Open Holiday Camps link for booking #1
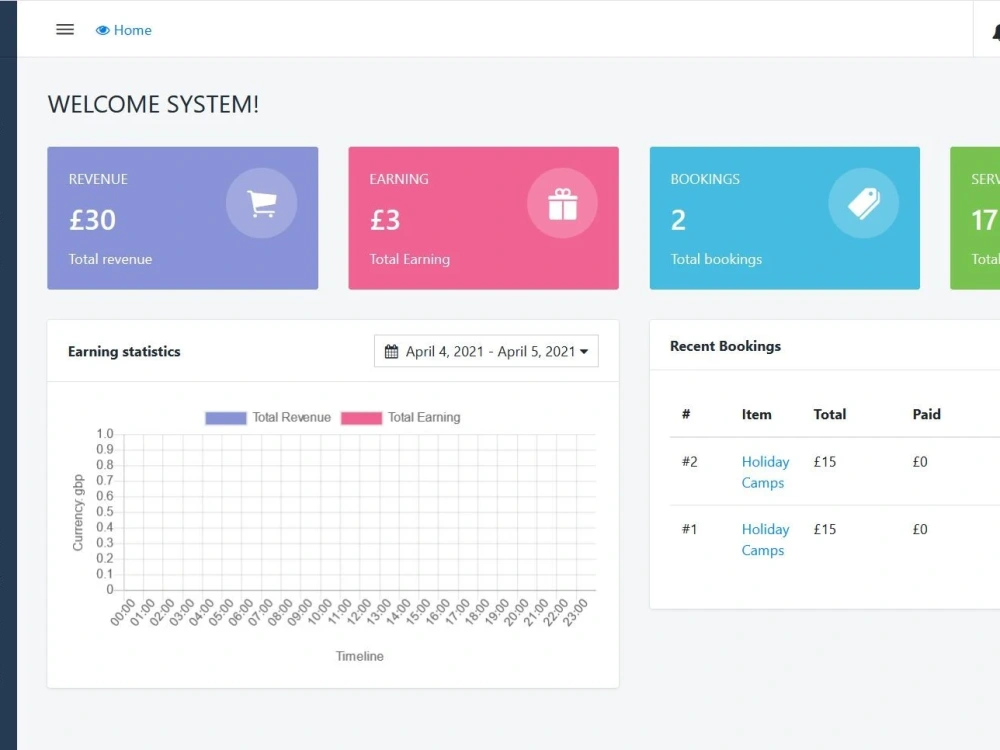Screen dimensions: 1000x750 pyautogui.click(x=764, y=540)
